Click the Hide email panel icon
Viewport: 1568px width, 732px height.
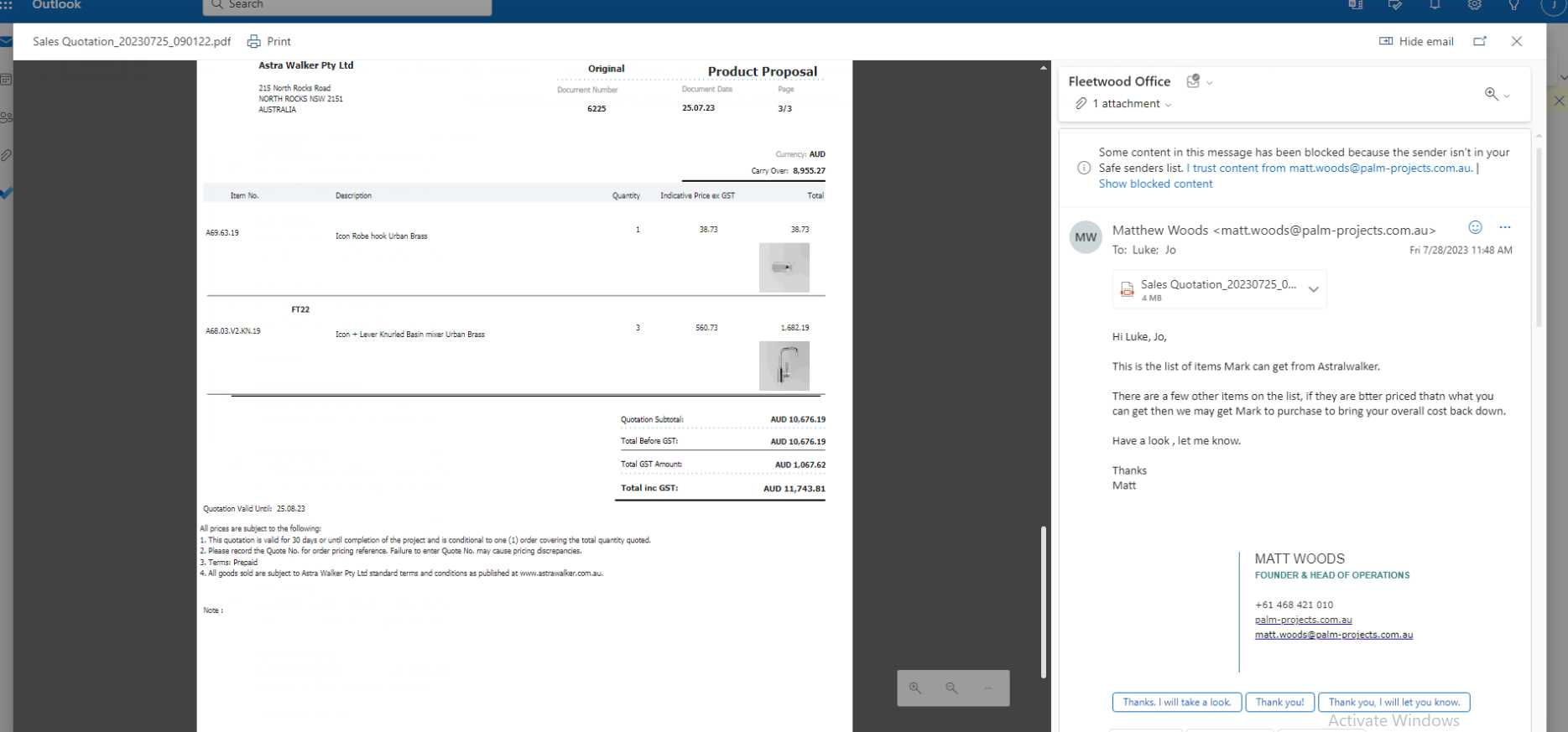point(1386,41)
